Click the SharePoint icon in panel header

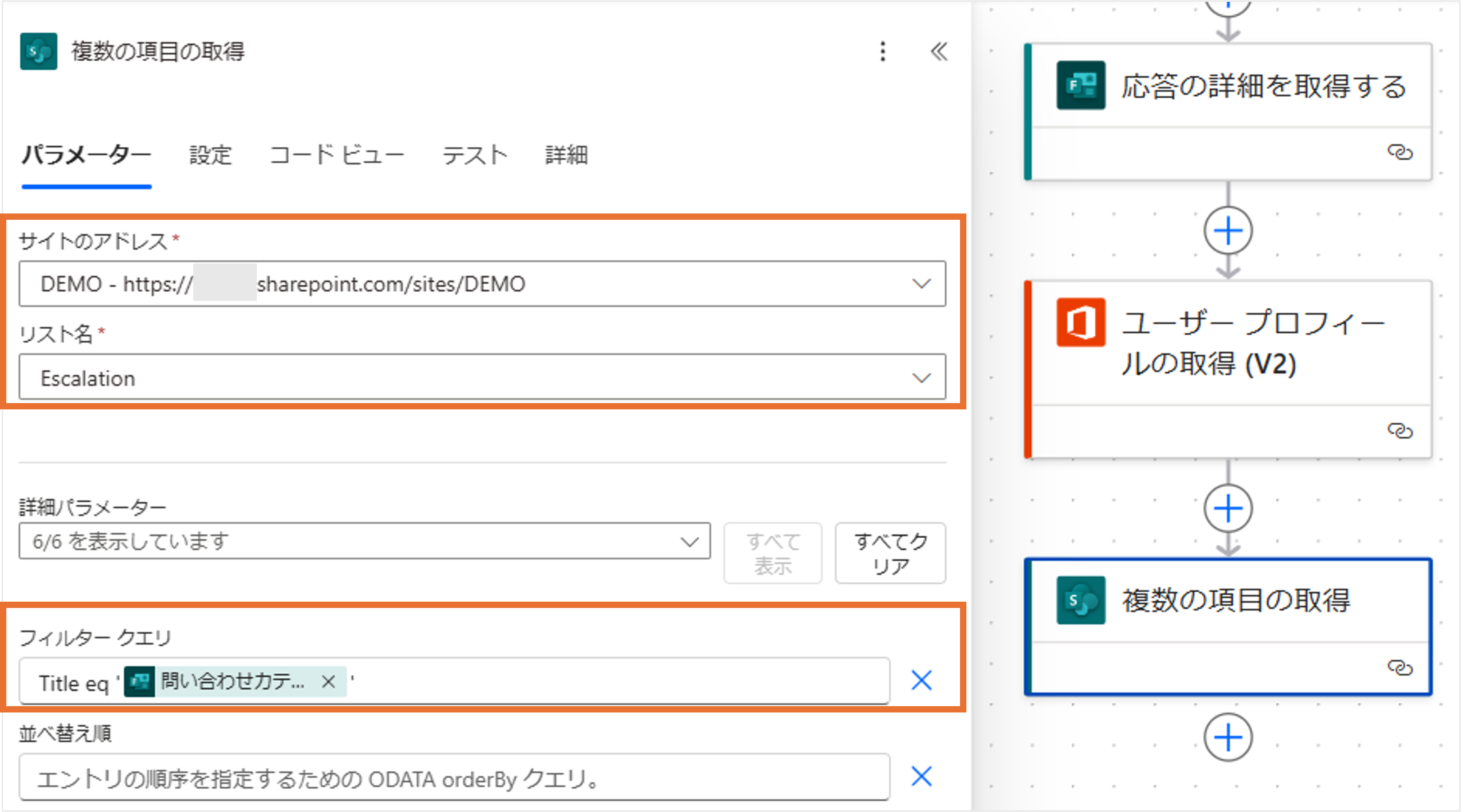coord(39,52)
